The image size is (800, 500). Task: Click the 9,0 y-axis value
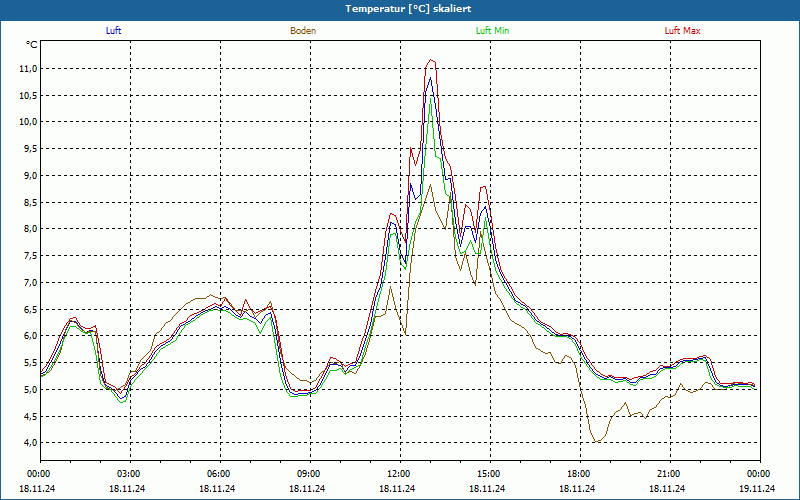pos(30,176)
